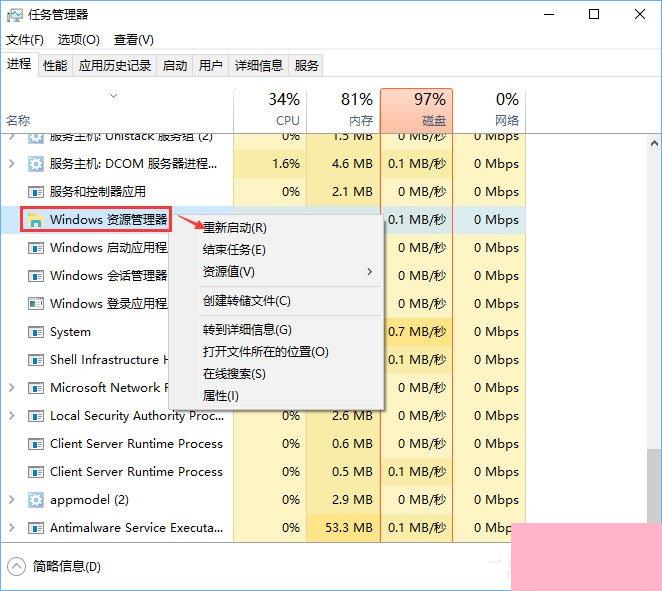Viewport: 662px width, 591px height.
Task: Choose 重新启动(R) from context menu
Action: 277,228
